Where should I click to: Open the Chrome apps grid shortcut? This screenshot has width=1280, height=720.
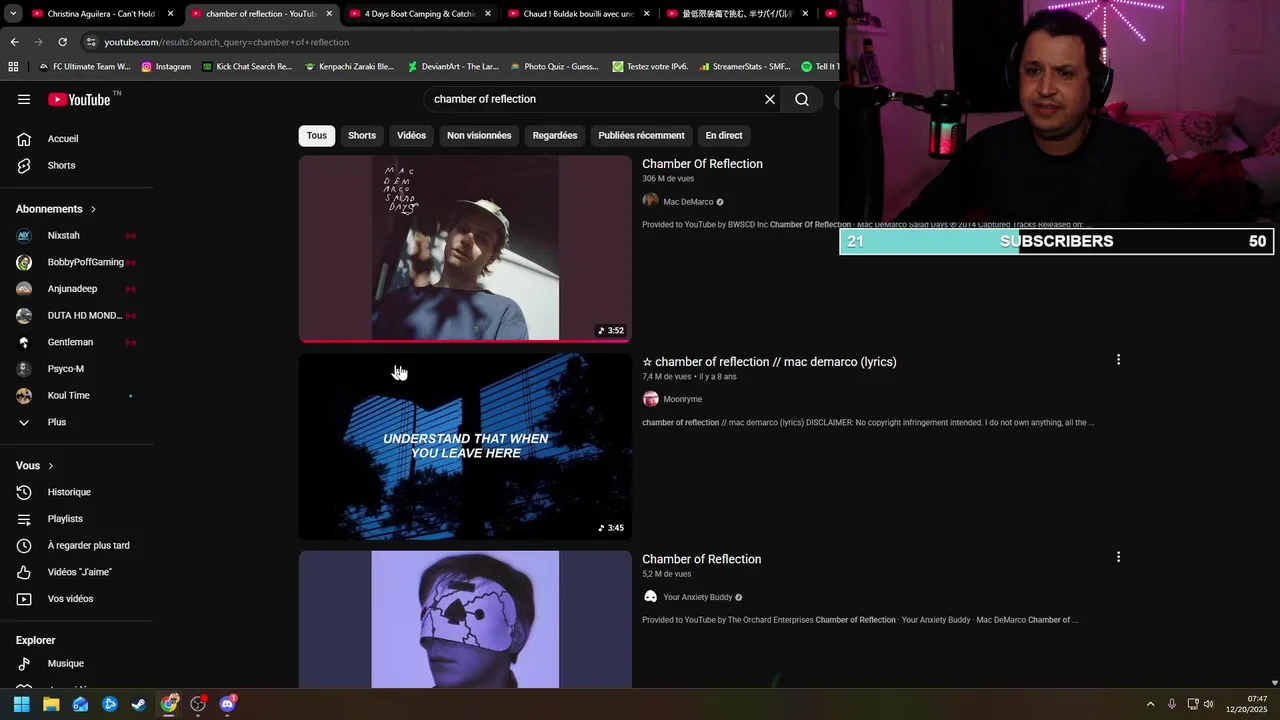[13, 67]
